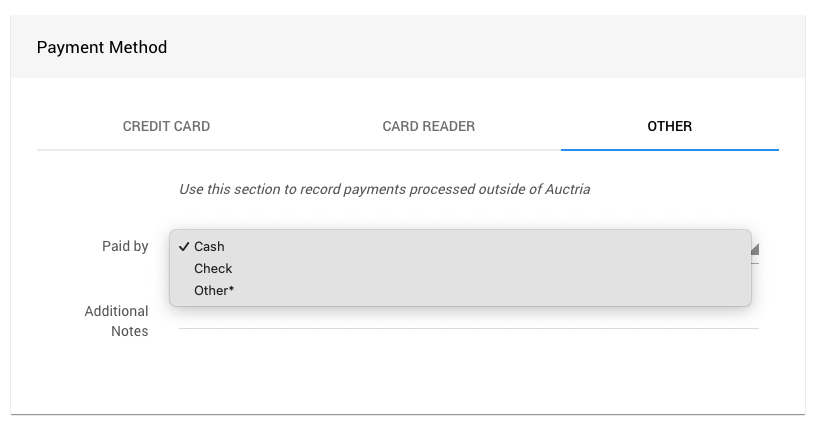Click the Paid by label
This screenshot has height=432, width=820.
(125, 247)
